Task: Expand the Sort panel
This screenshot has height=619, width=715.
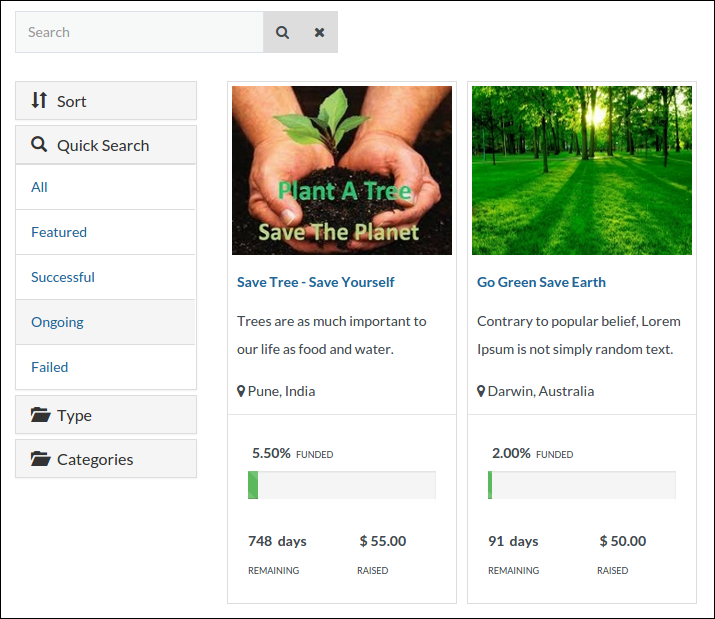Action: (x=106, y=101)
